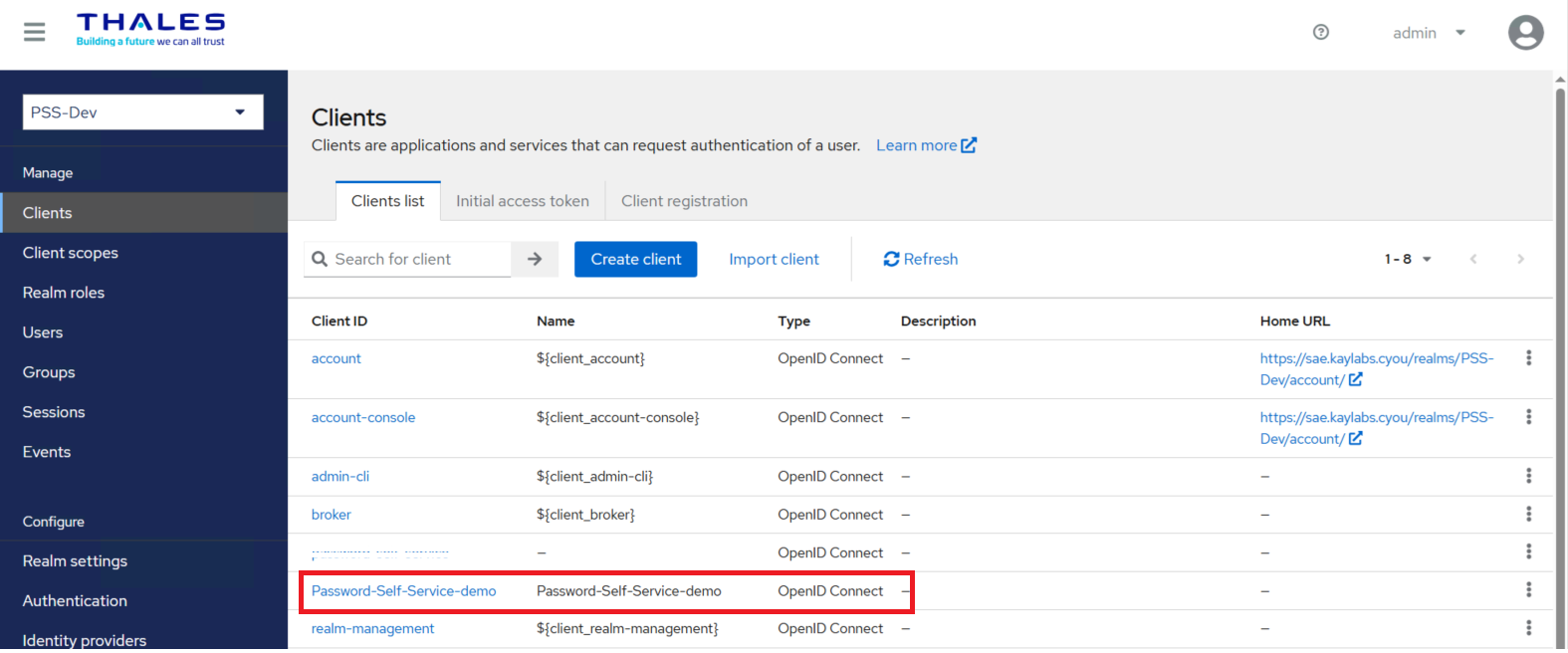Switch to Client registration tab
1568x653 pixels.
point(684,201)
